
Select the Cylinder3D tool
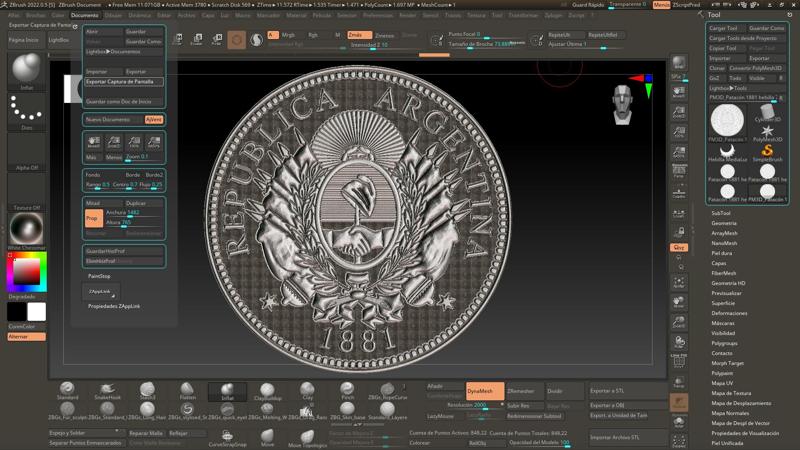(x=767, y=113)
